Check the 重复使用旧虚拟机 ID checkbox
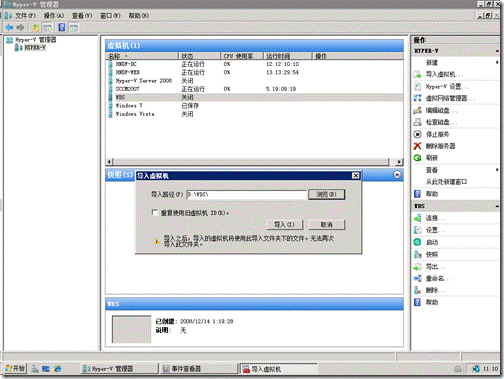504x379 pixels. pos(154,212)
